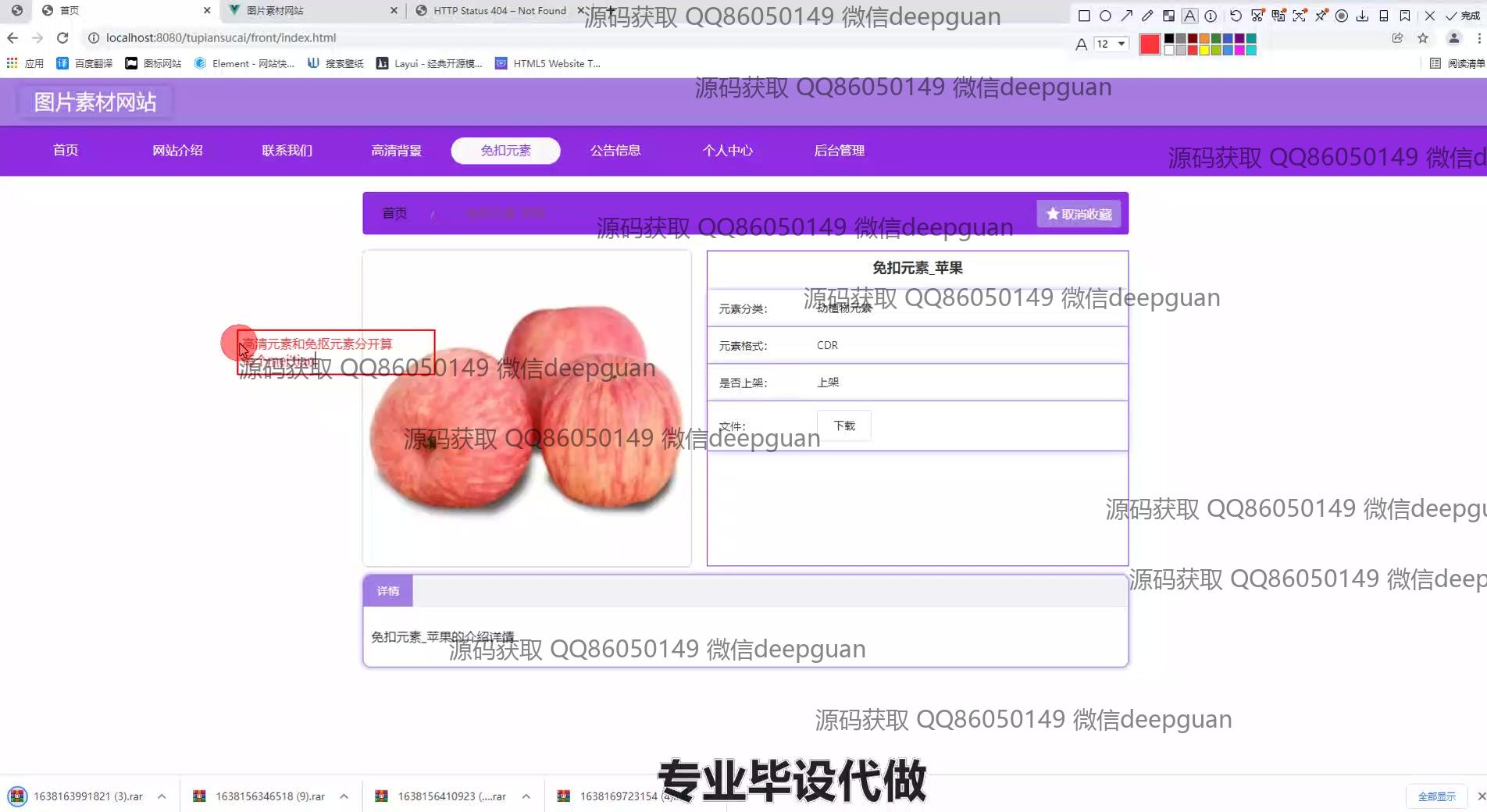Save the screenshot with download icon
The width and height of the screenshot is (1487, 812).
tap(1362, 16)
